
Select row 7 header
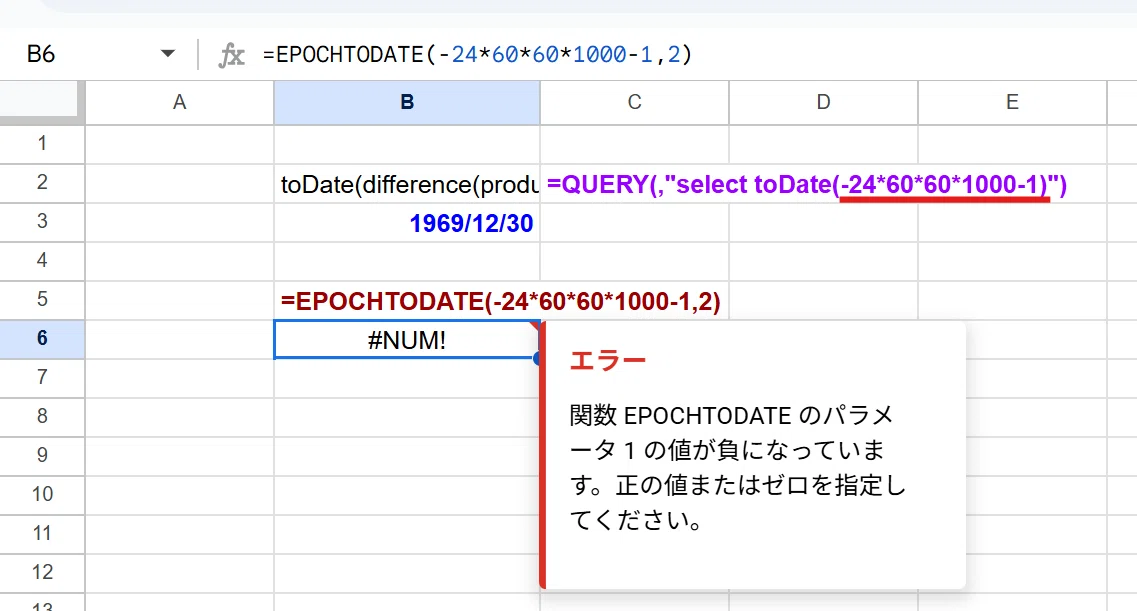point(42,378)
